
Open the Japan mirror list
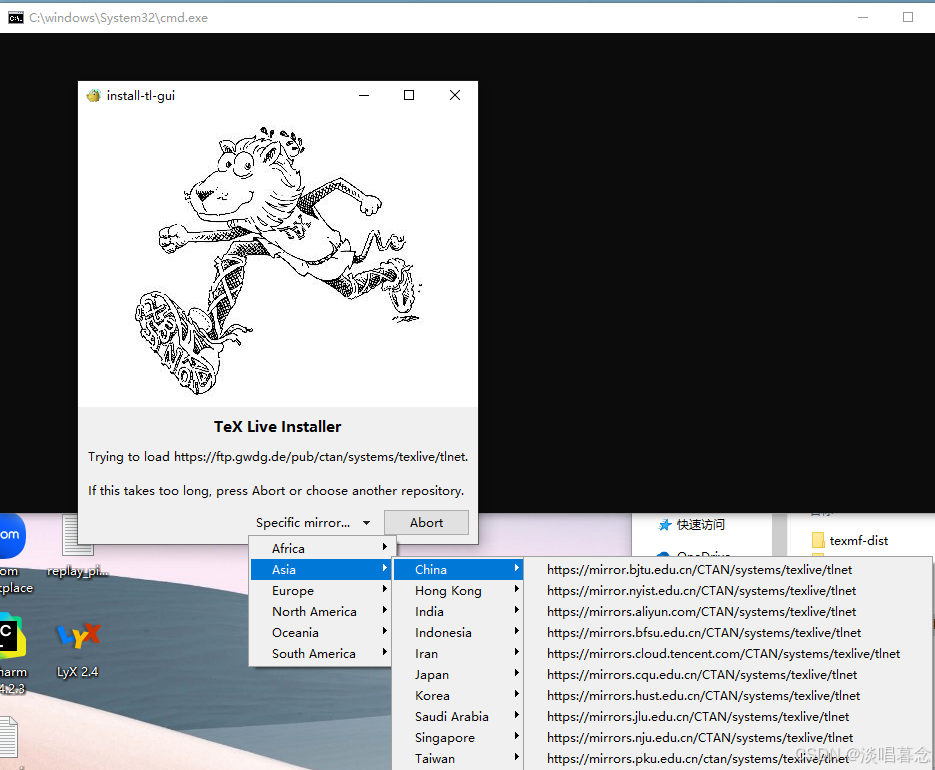(458, 675)
